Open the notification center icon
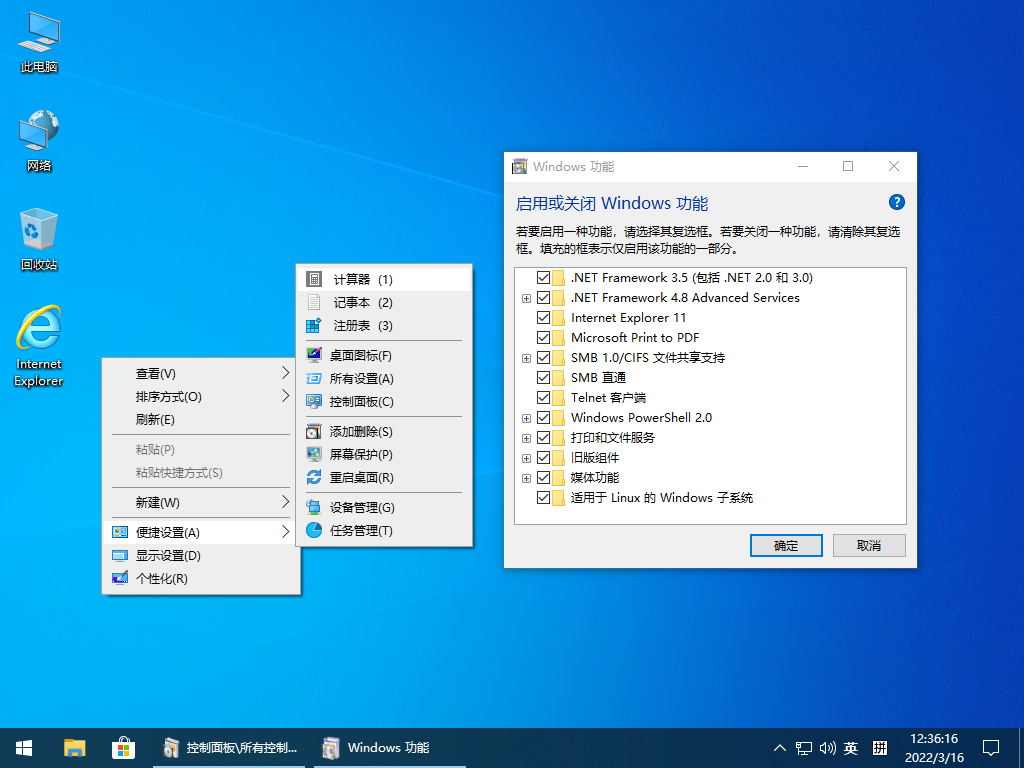1024x768 pixels. [x=991, y=748]
